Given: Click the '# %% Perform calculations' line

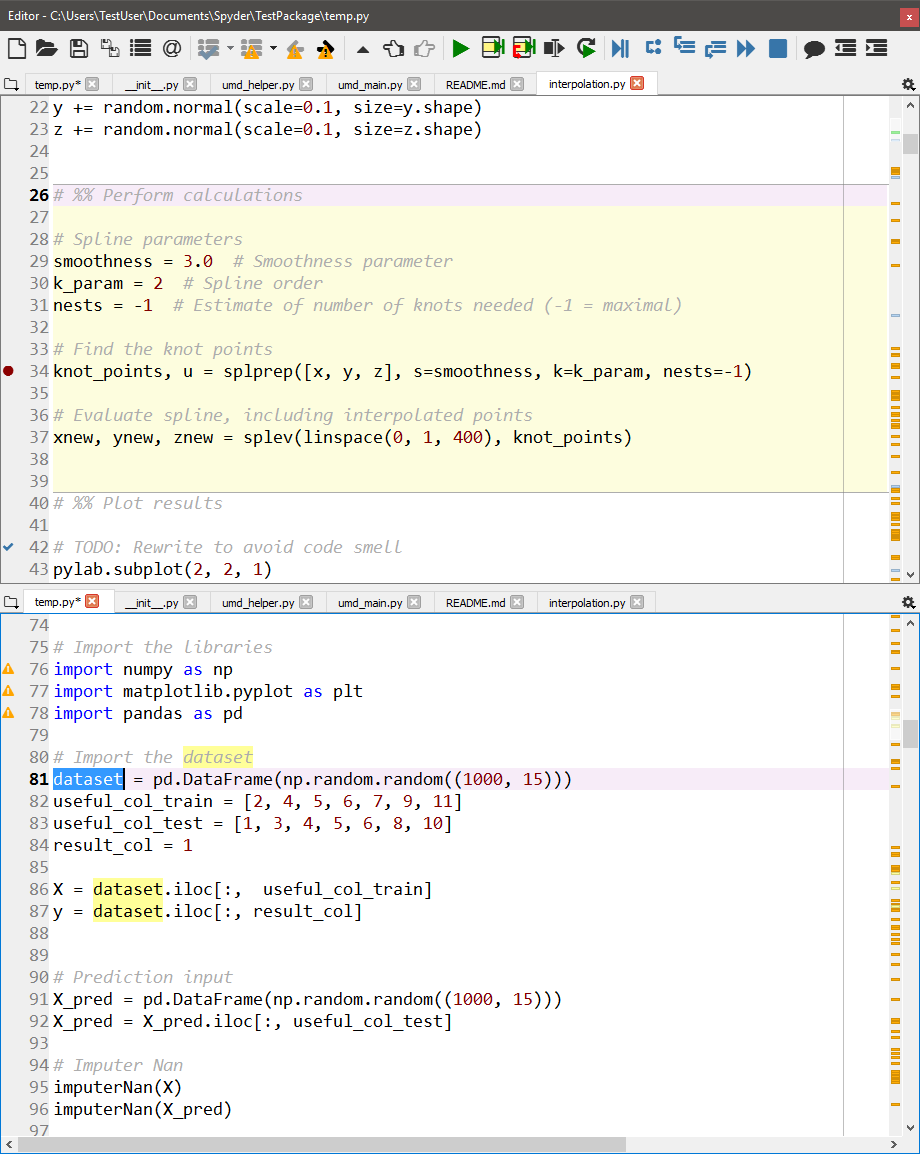Looking at the screenshot, I should tap(470, 195).
